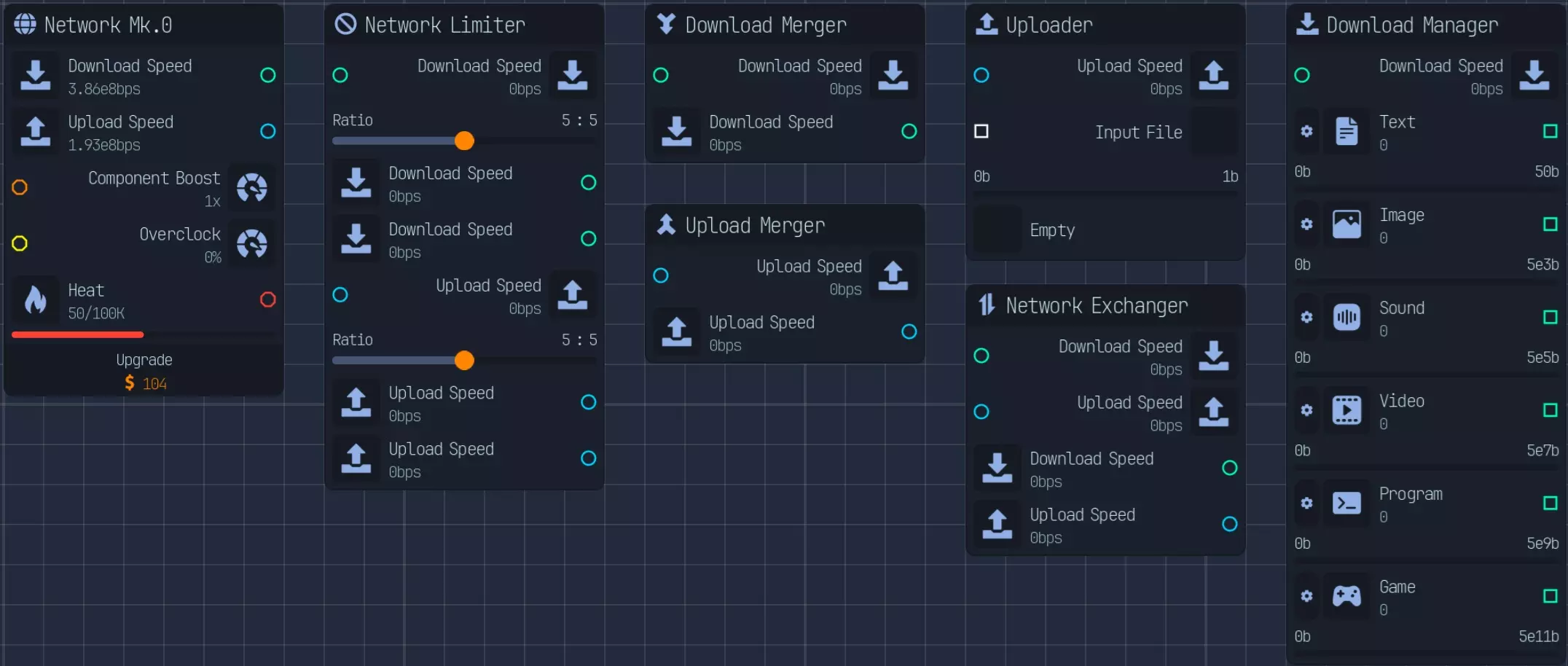Click the Overclock gauge icon

[x=252, y=243]
